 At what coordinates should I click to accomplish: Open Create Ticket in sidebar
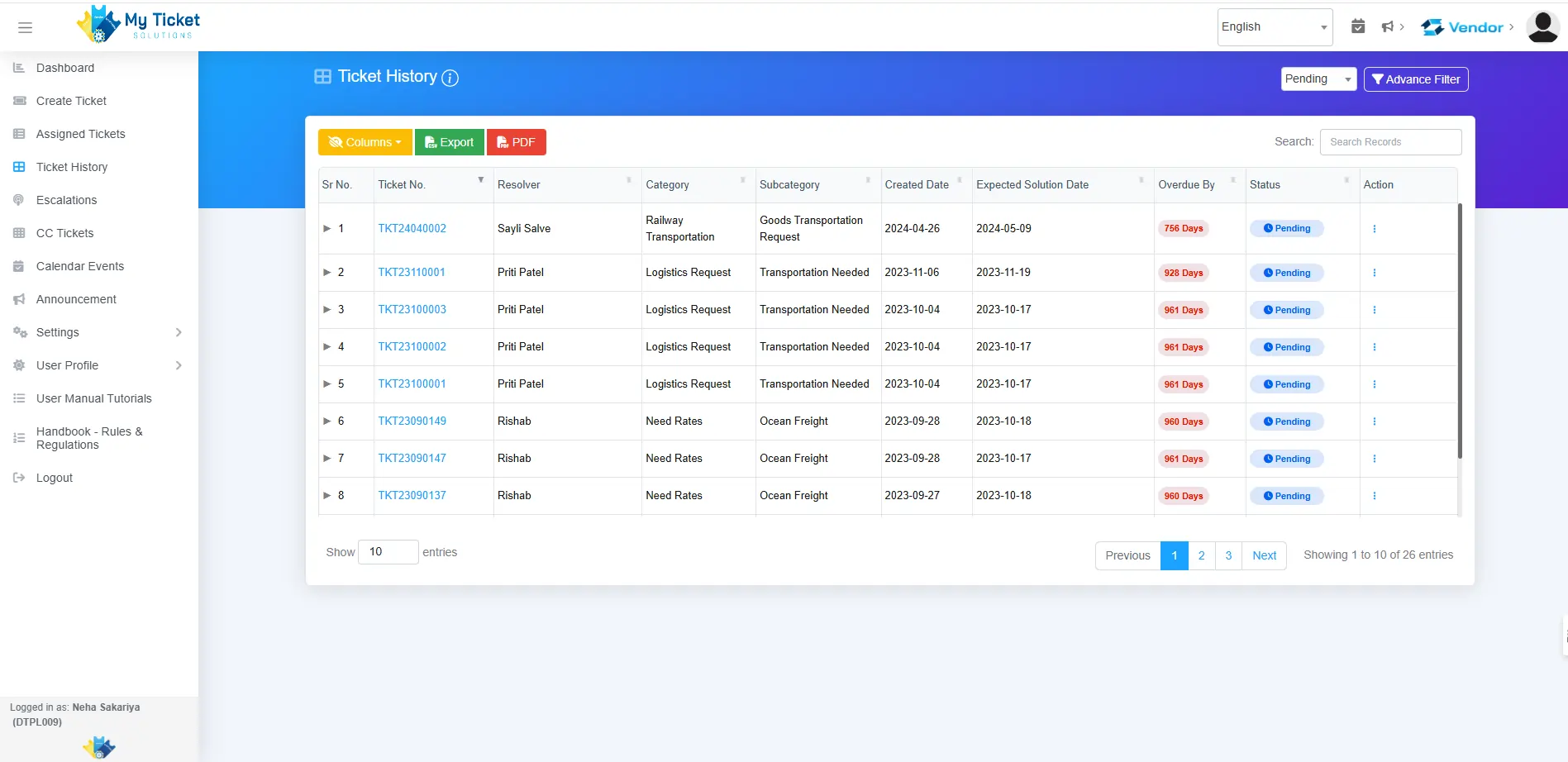[71, 101]
